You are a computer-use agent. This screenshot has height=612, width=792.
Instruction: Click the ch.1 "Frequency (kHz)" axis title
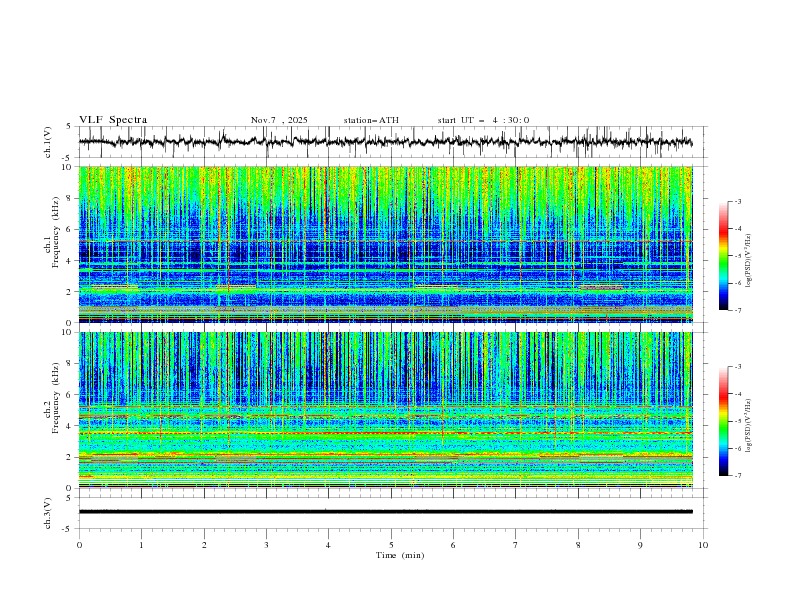(x=56, y=230)
